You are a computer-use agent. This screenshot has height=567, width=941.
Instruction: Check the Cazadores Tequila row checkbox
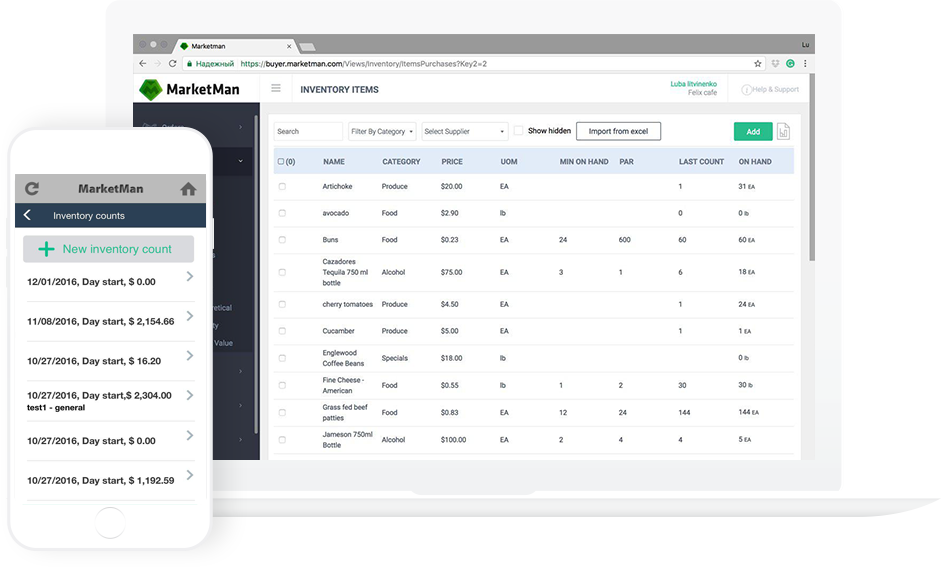point(282,272)
